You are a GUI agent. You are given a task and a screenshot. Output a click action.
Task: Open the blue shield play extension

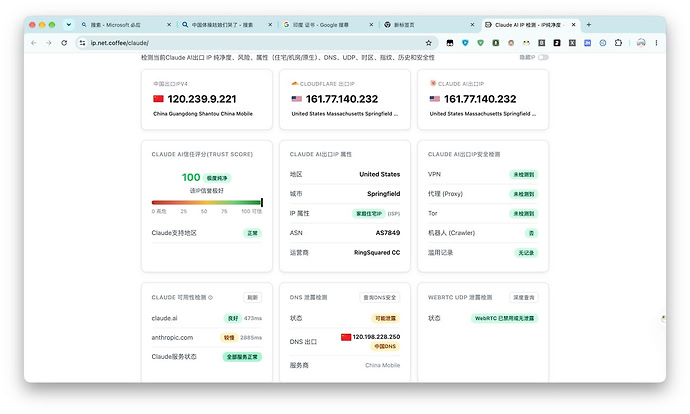pos(465,43)
